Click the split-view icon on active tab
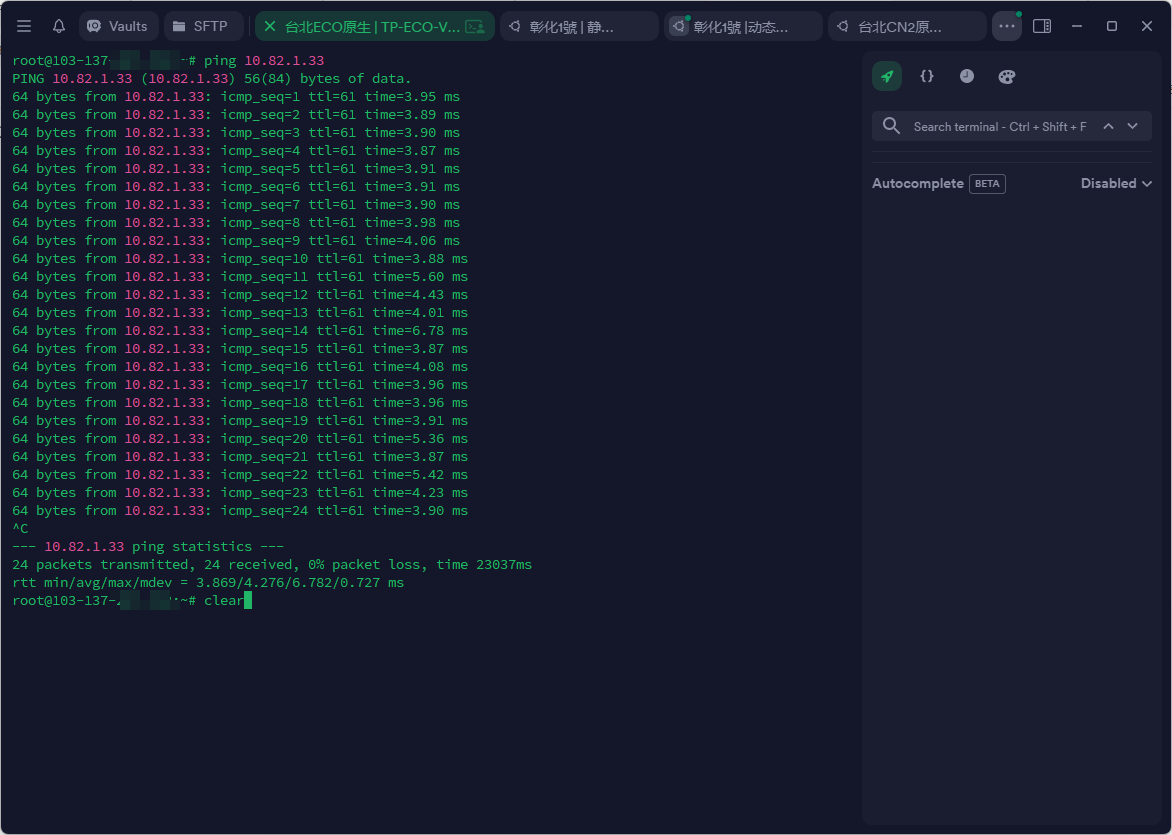The width and height of the screenshot is (1172, 835). pos(475,26)
